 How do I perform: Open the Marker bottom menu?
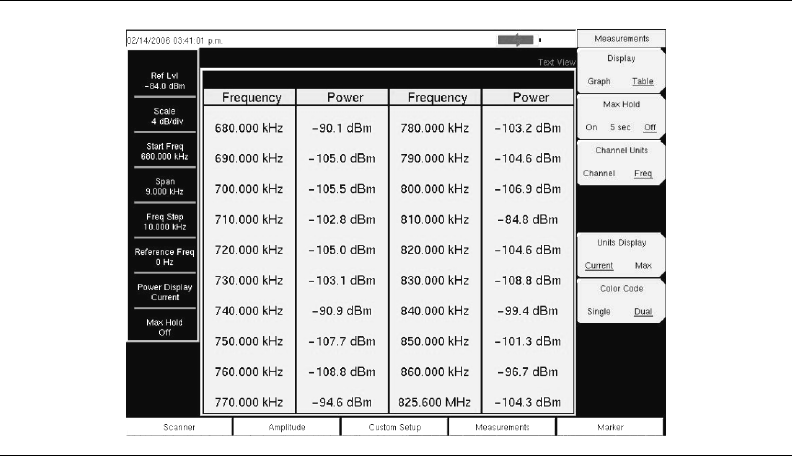pyautogui.click(x=610, y=427)
